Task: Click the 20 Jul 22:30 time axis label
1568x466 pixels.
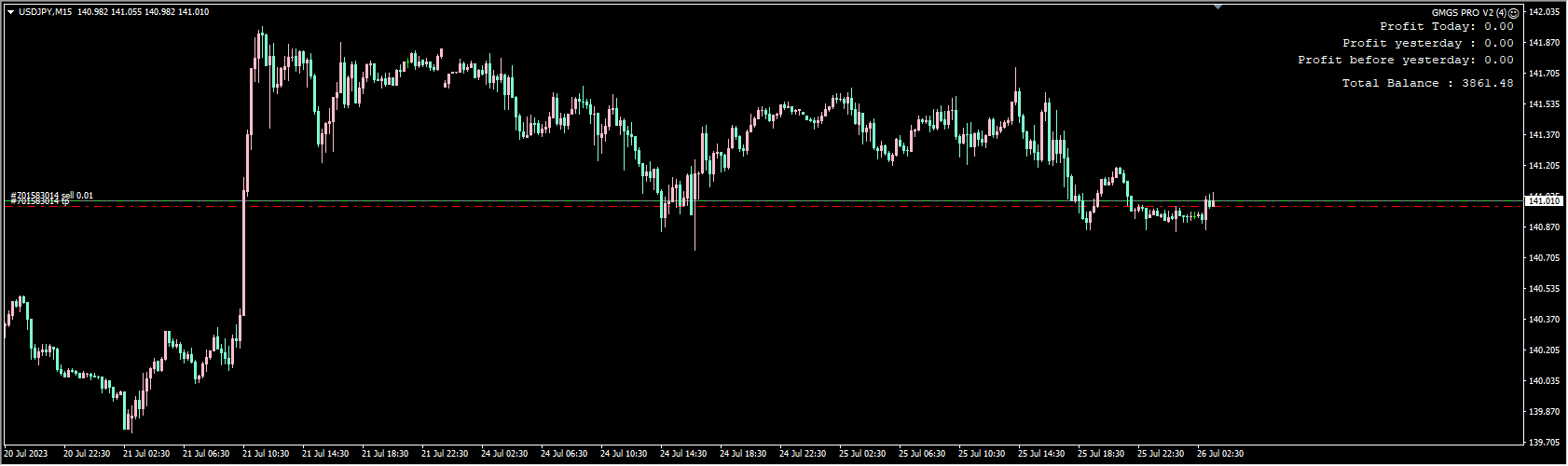Action: (x=87, y=454)
